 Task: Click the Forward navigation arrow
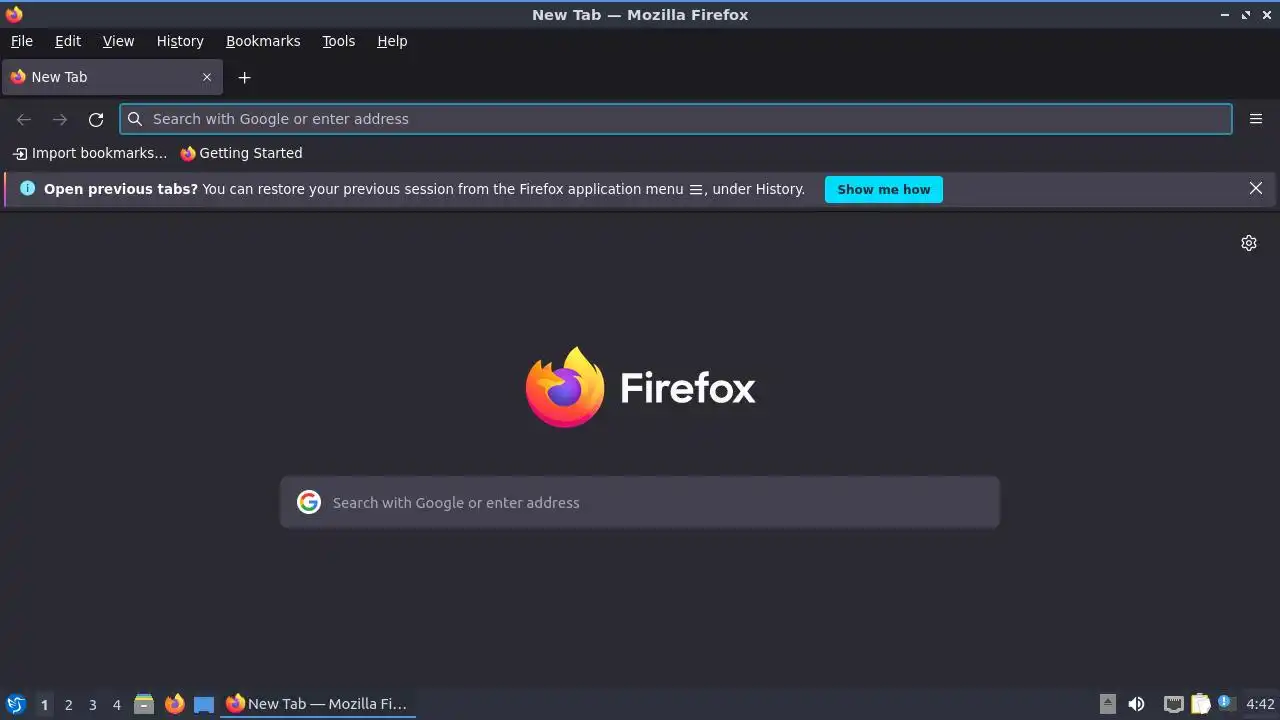[x=60, y=119]
